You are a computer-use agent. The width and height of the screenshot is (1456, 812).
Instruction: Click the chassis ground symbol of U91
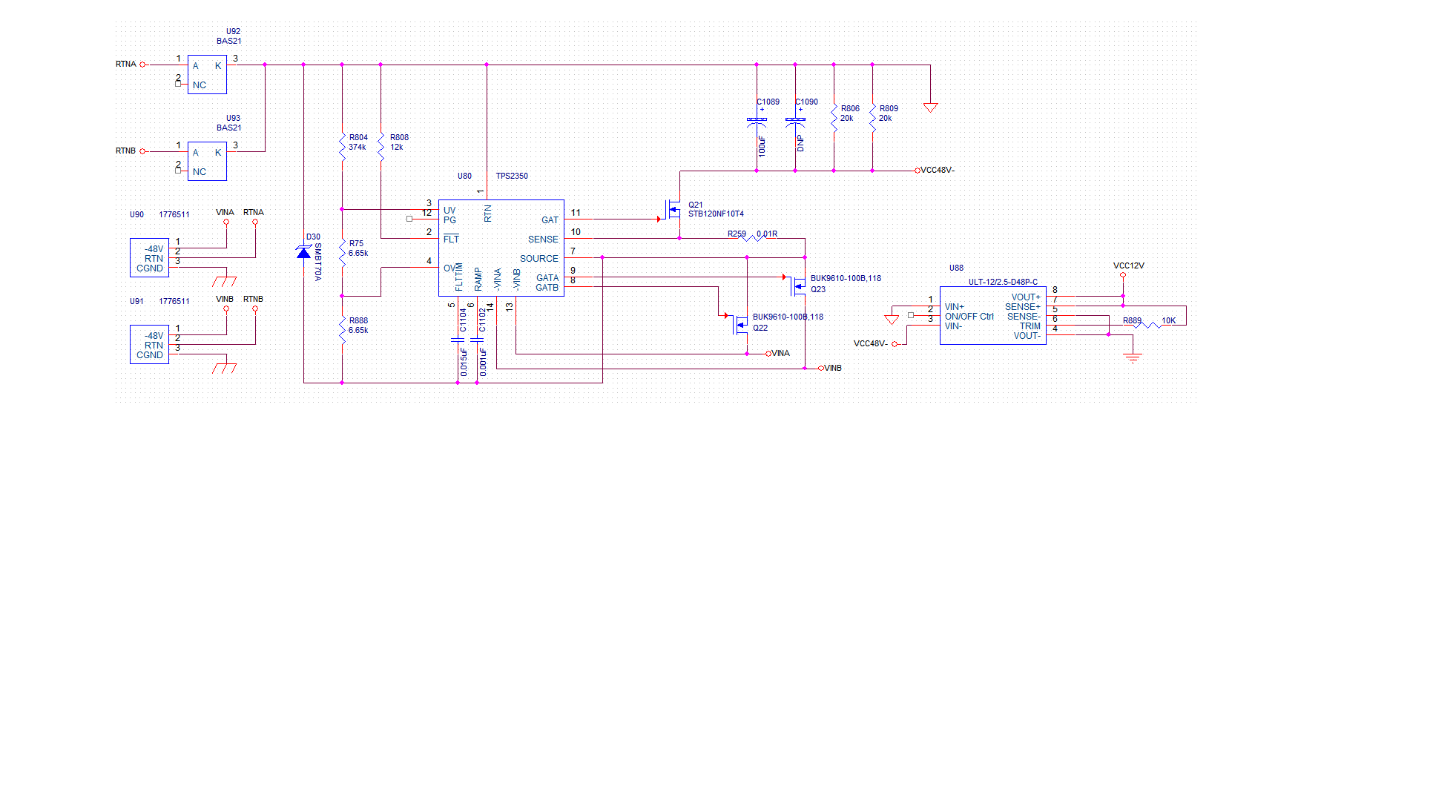(224, 368)
